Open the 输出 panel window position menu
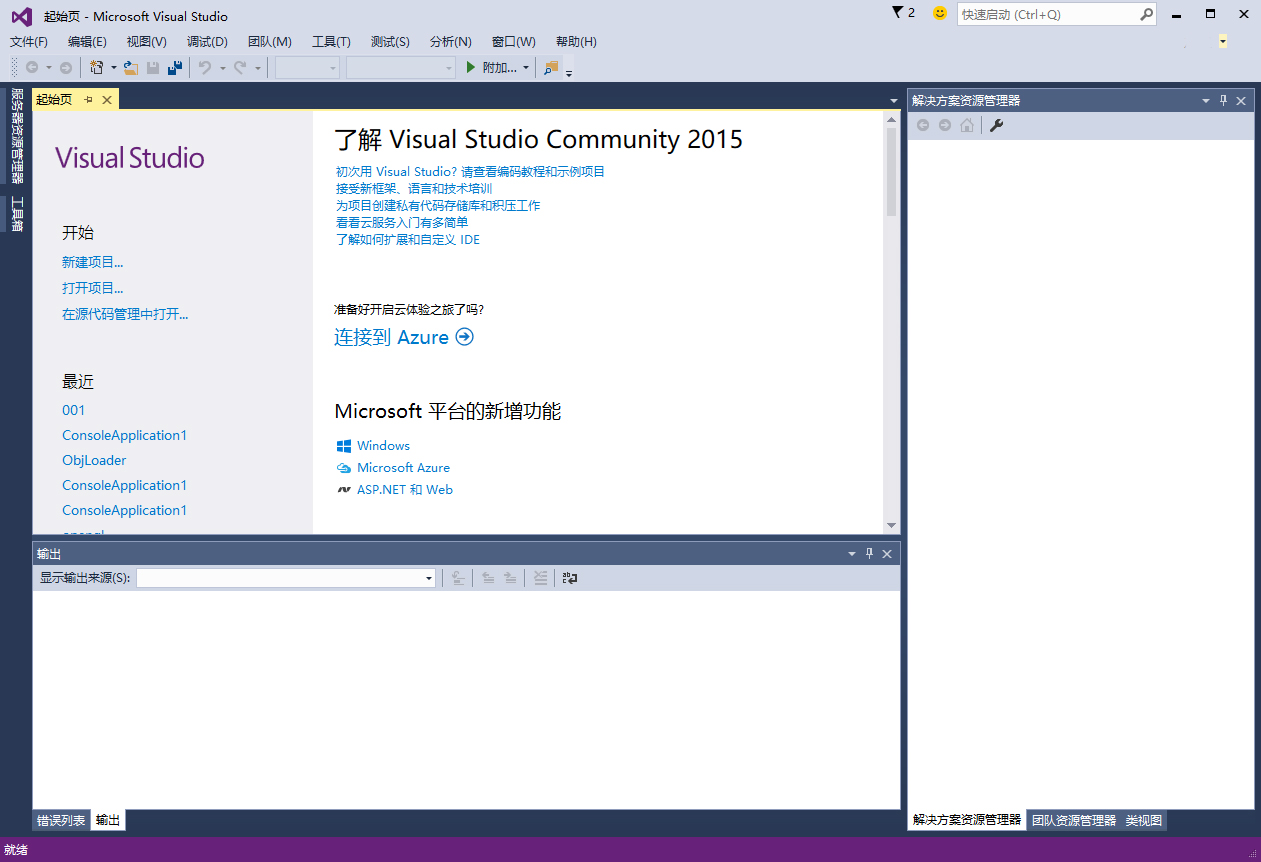The height and width of the screenshot is (862, 1261). (852, 553)
